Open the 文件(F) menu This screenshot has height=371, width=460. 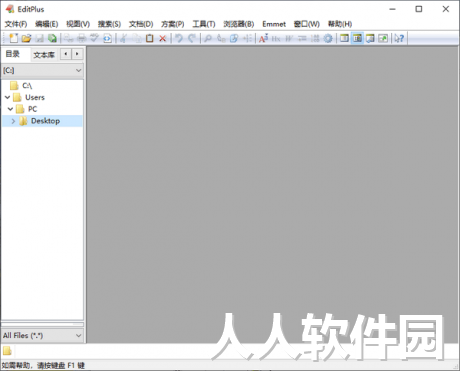coord(16,24)
